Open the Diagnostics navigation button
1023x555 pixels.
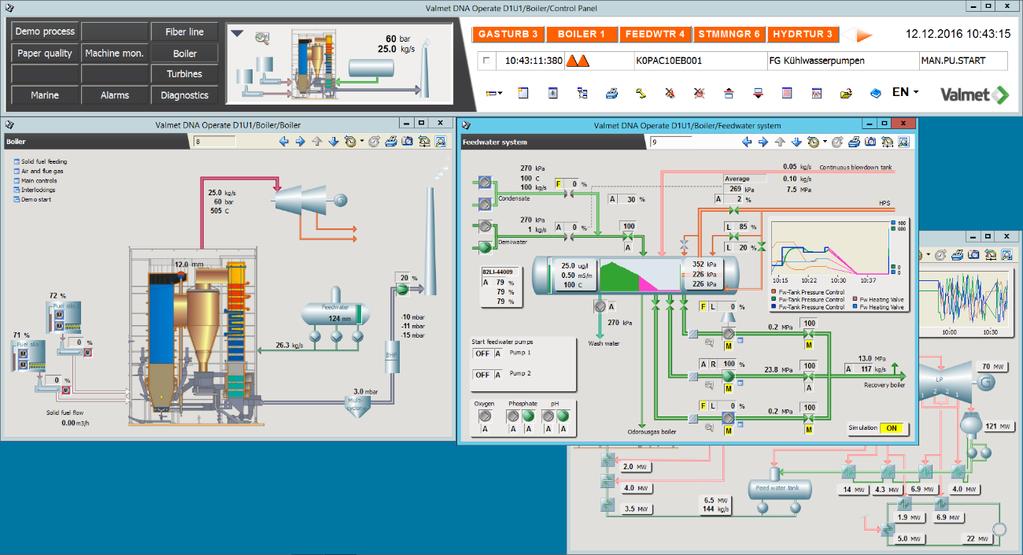point(184,95)
